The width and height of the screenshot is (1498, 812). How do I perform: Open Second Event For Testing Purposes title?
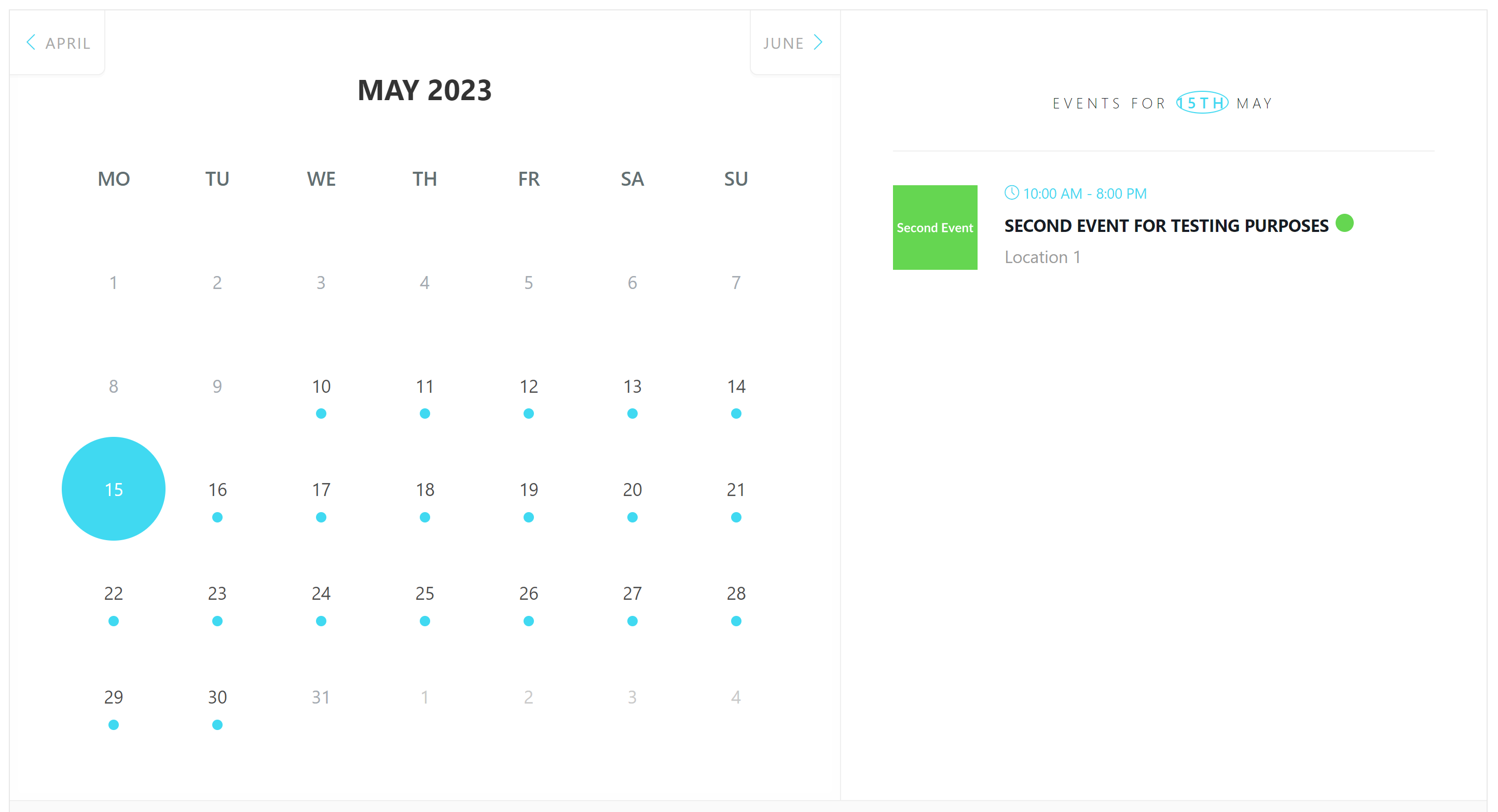coord(1166,226)
